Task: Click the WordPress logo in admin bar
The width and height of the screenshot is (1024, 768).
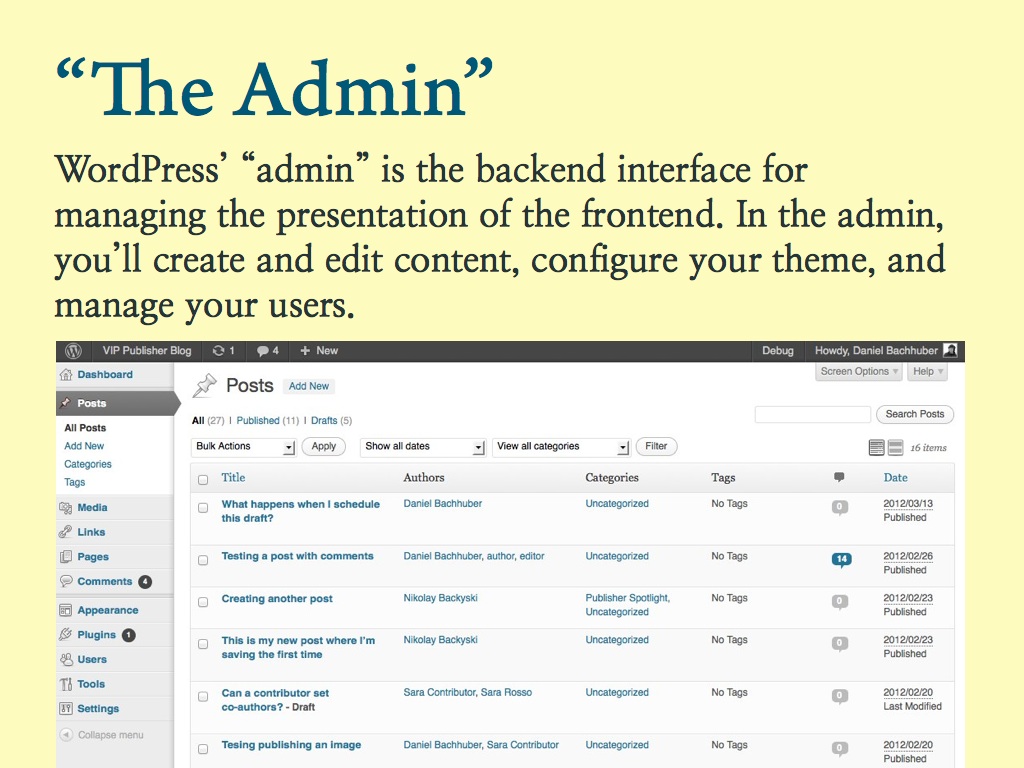Action: click(73, 351)
